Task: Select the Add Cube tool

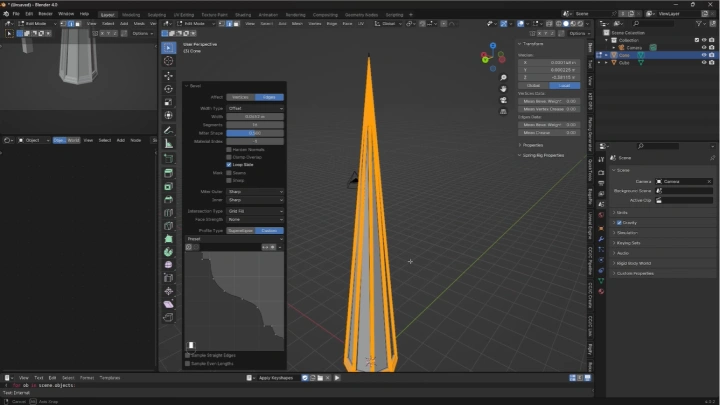Action: tap(169, 159)
